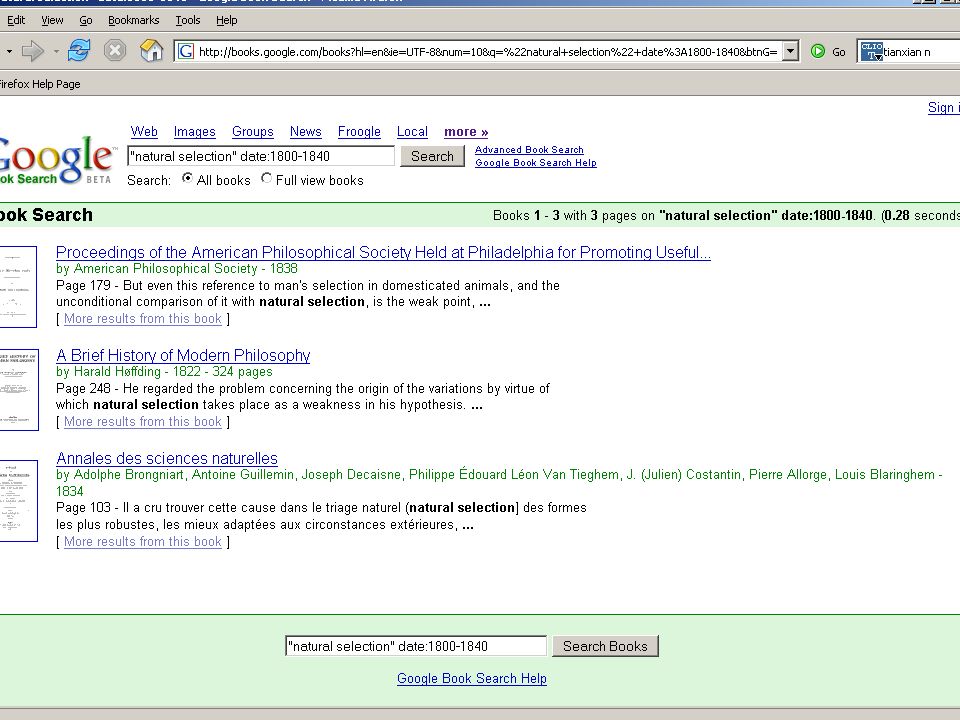960x720 pixels.
Task: Click the Forward arrow toolbar icon
Action: coord(32,51)
